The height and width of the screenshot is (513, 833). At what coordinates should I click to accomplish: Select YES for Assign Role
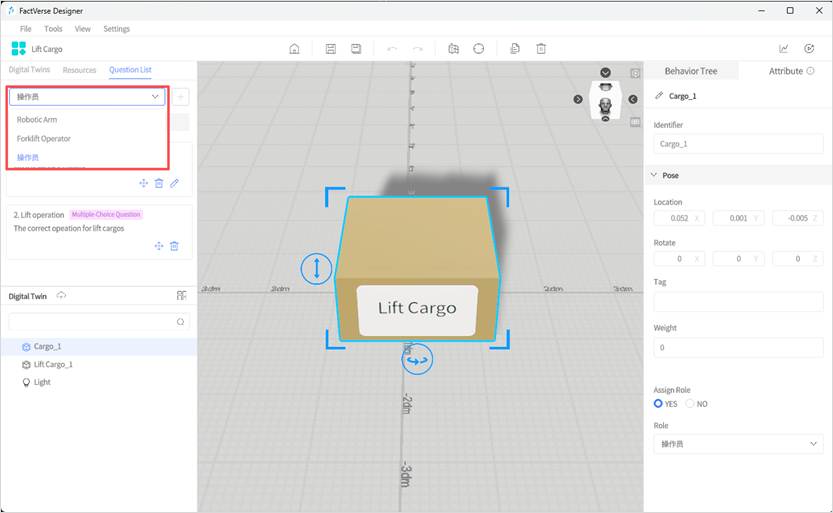[659, 404]
